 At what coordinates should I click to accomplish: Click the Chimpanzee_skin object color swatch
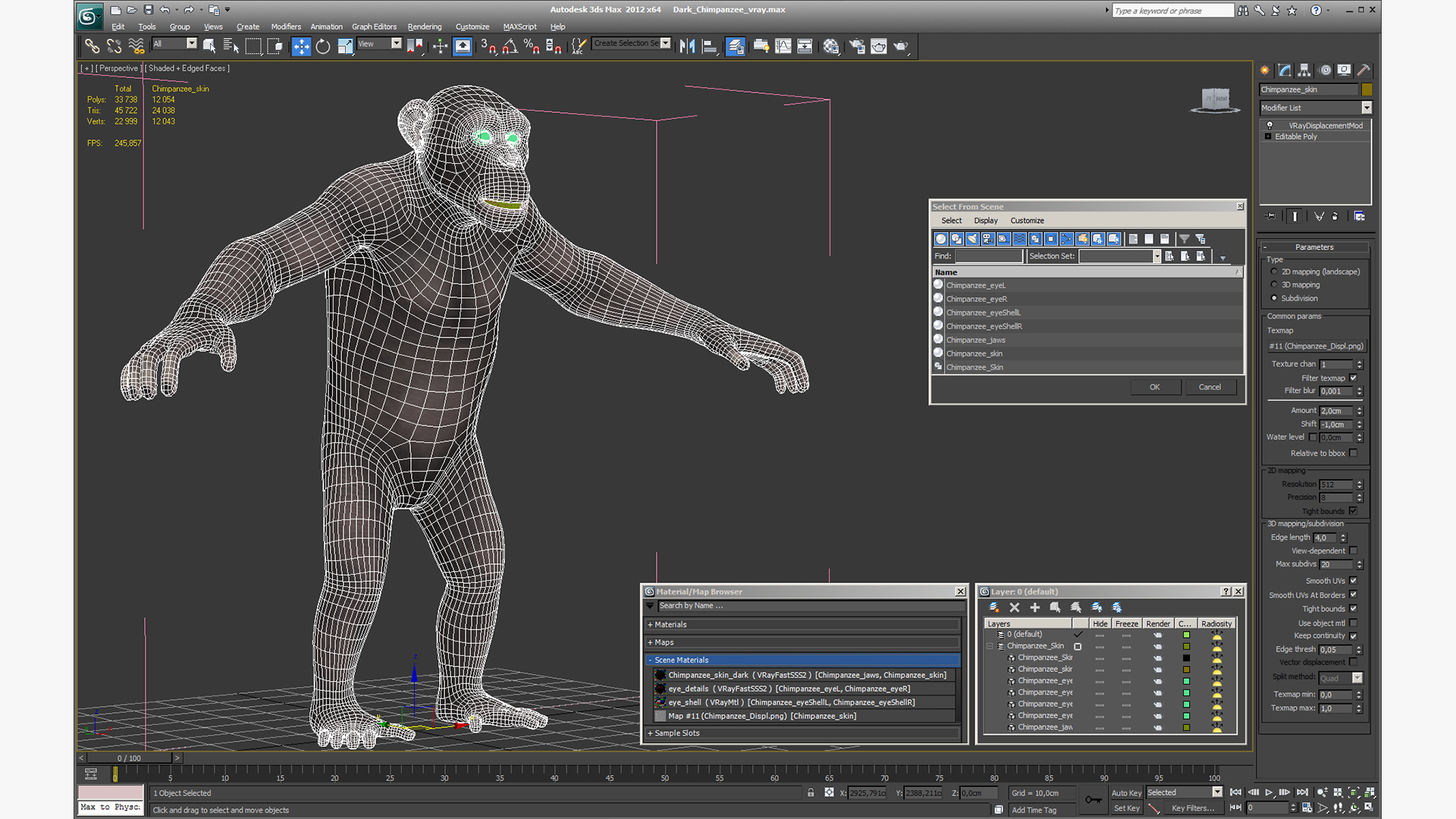(1367, 89)
